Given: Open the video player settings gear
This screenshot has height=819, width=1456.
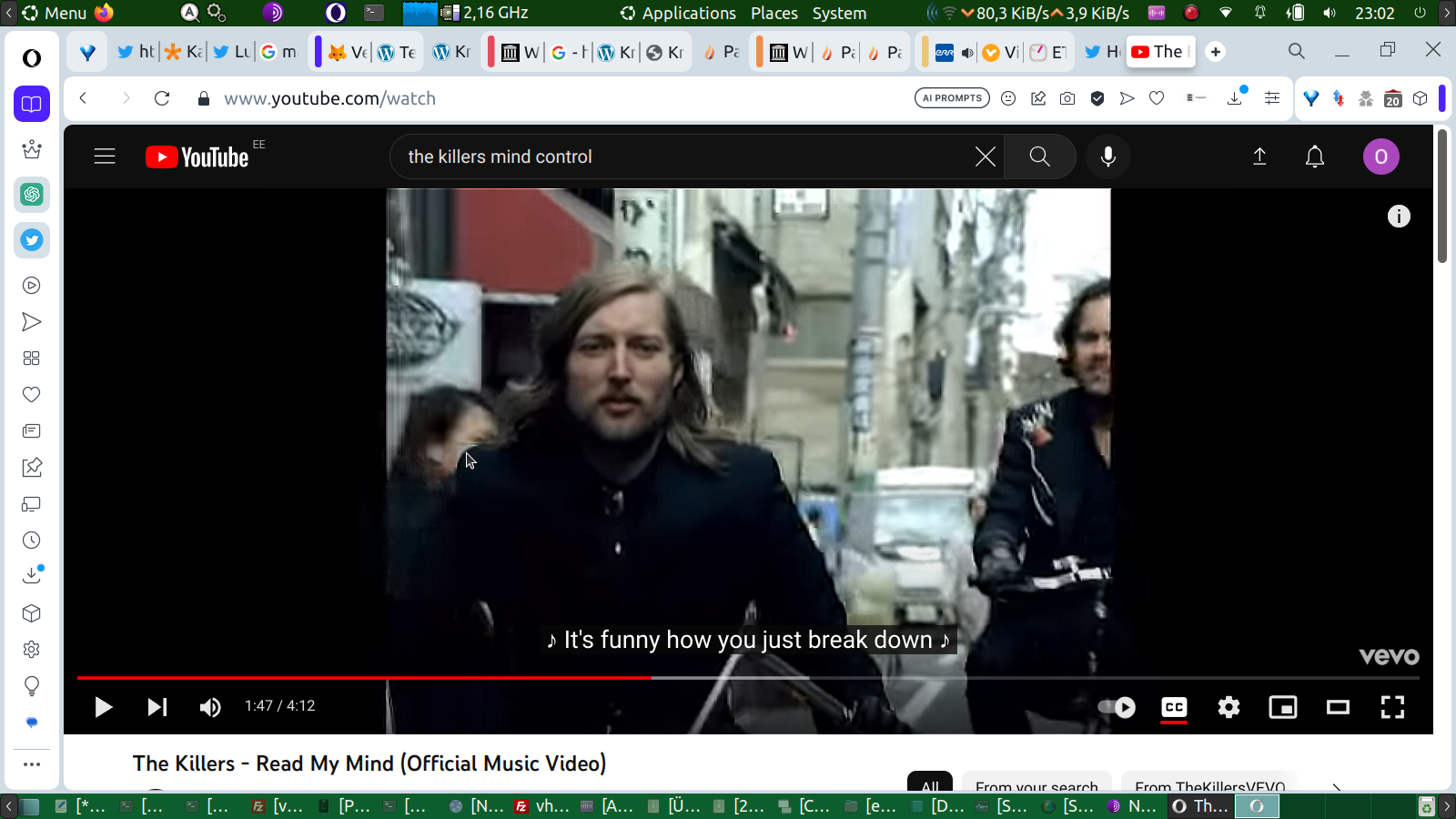Looking at the screenshot, I should pos(1228,707).
